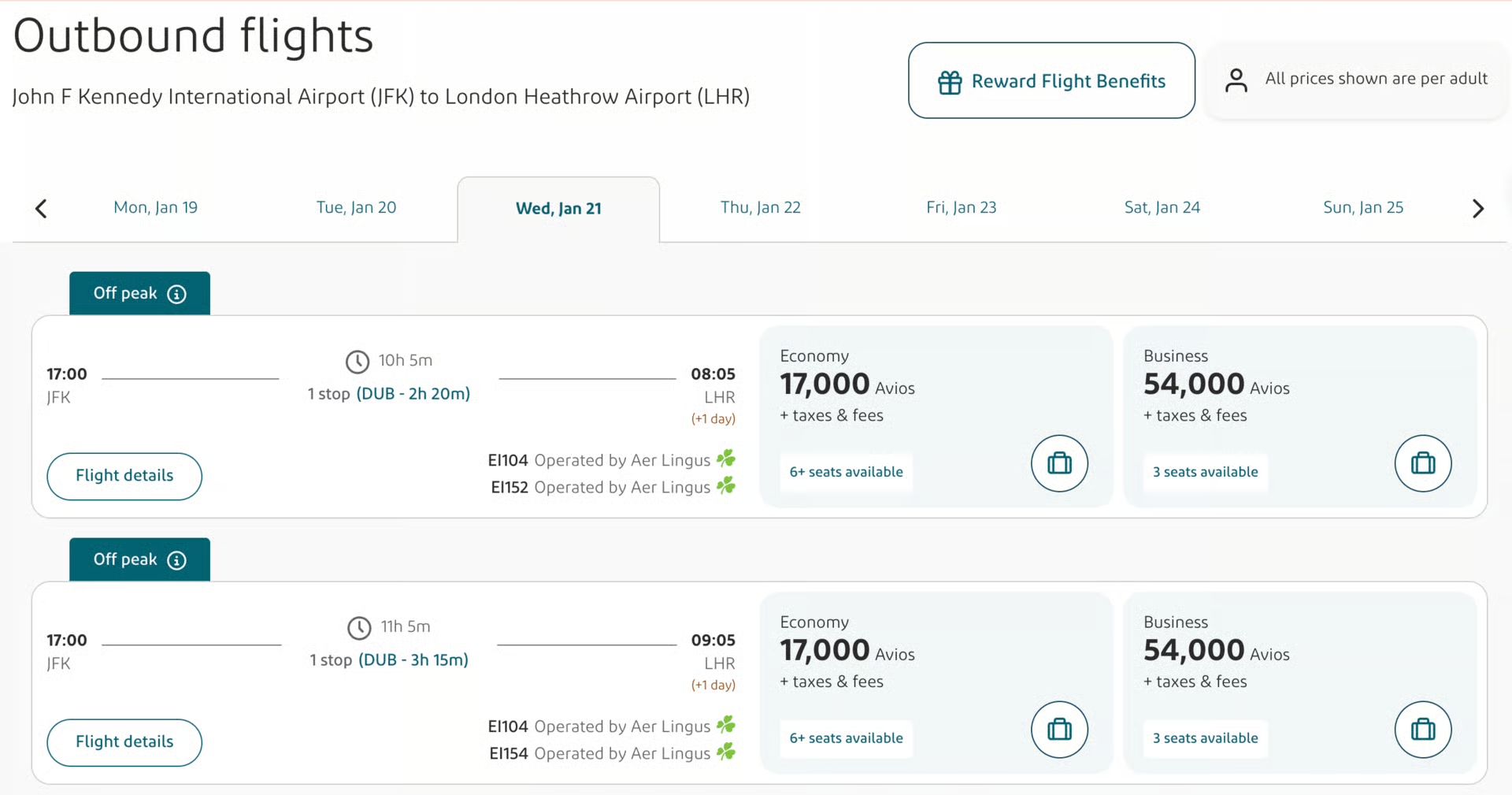Click info icon on second Off peak badge
This screenshot has width=1512, height=795.
point(177,560)
